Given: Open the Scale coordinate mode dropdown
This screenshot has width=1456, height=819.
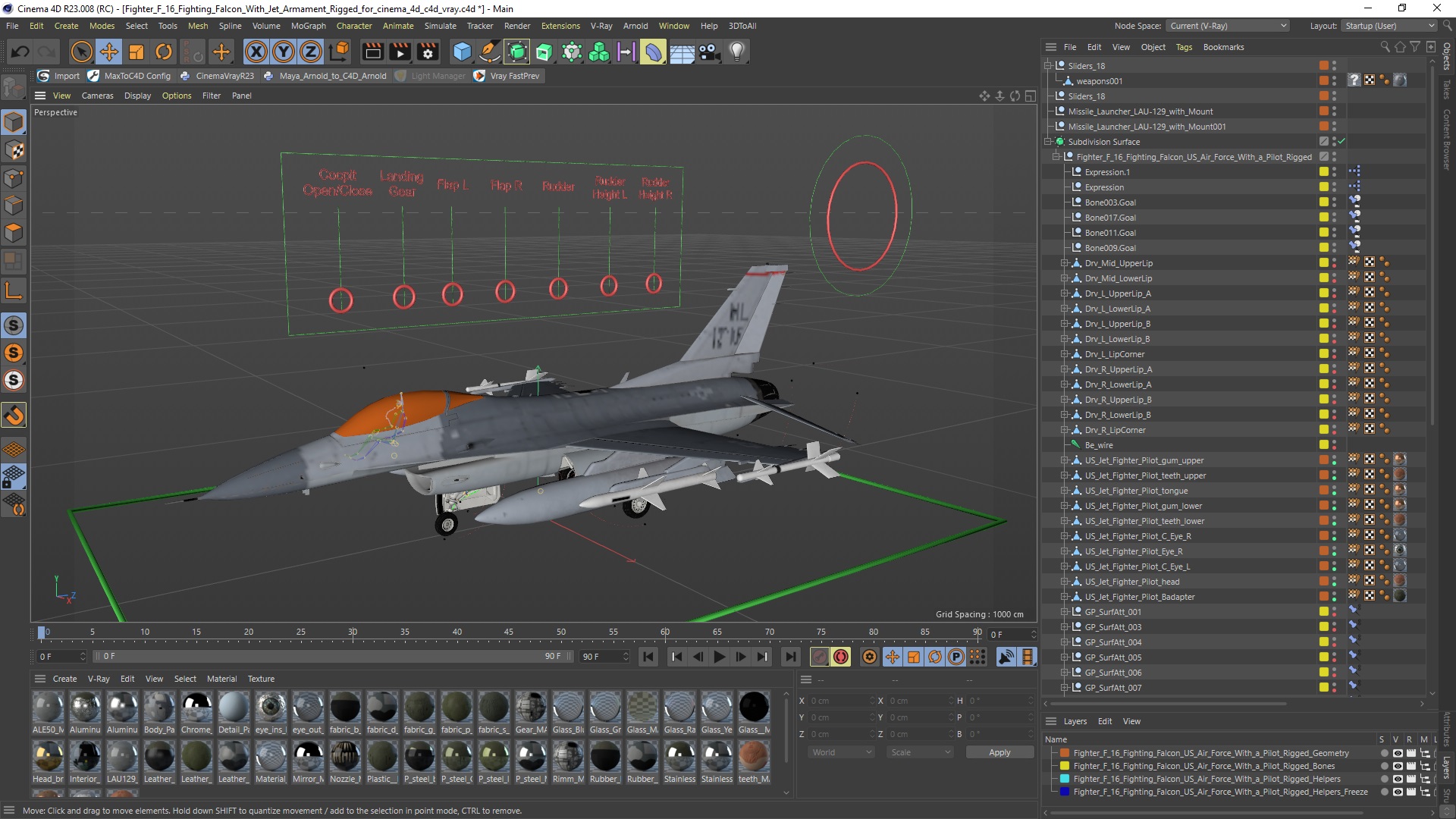Looking at the screenshot, I should 921,752.
